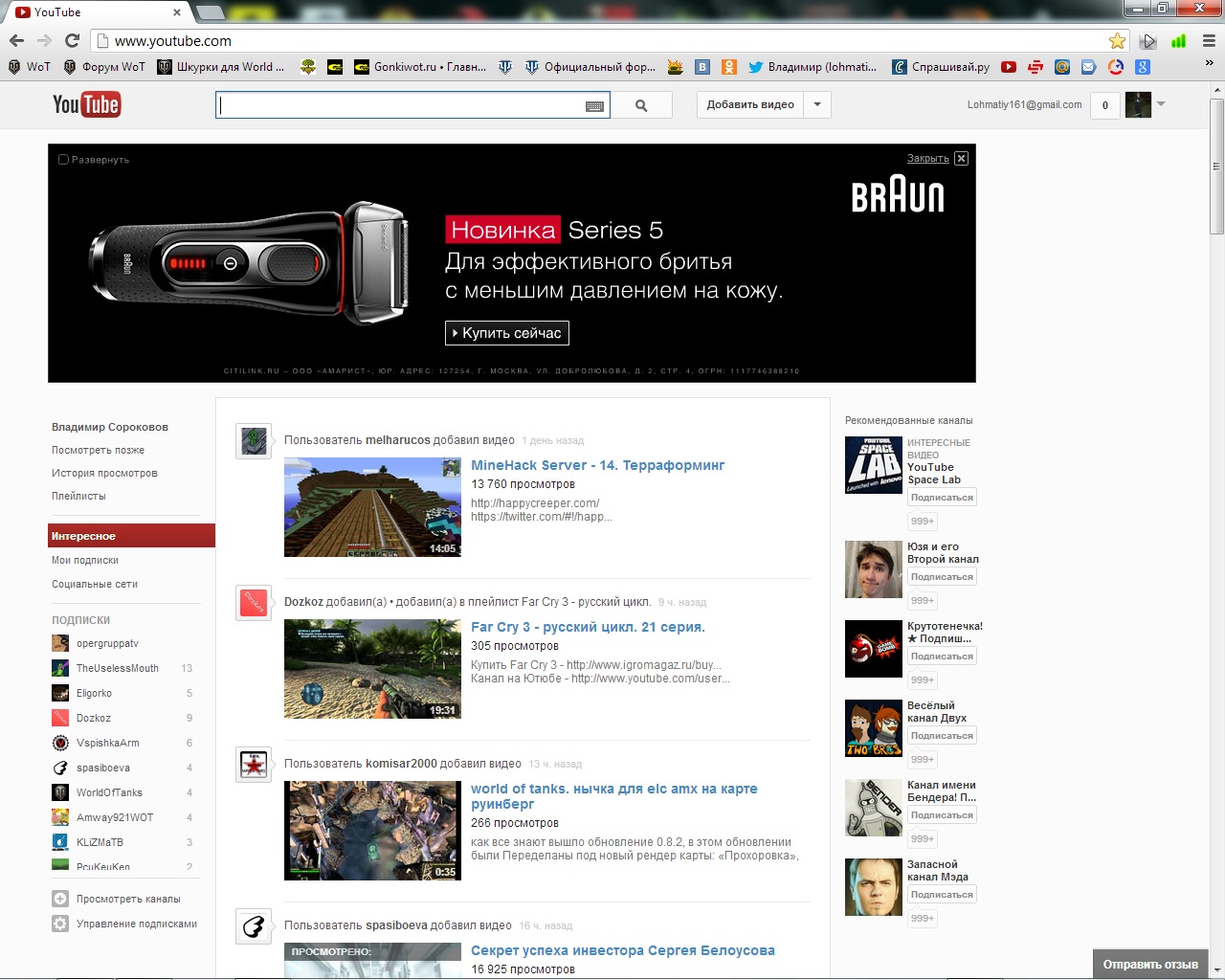Open Плейлисты in the sidebar
Image resolution: width=1225 pixels, height=980 pixels.
[78, 496]
